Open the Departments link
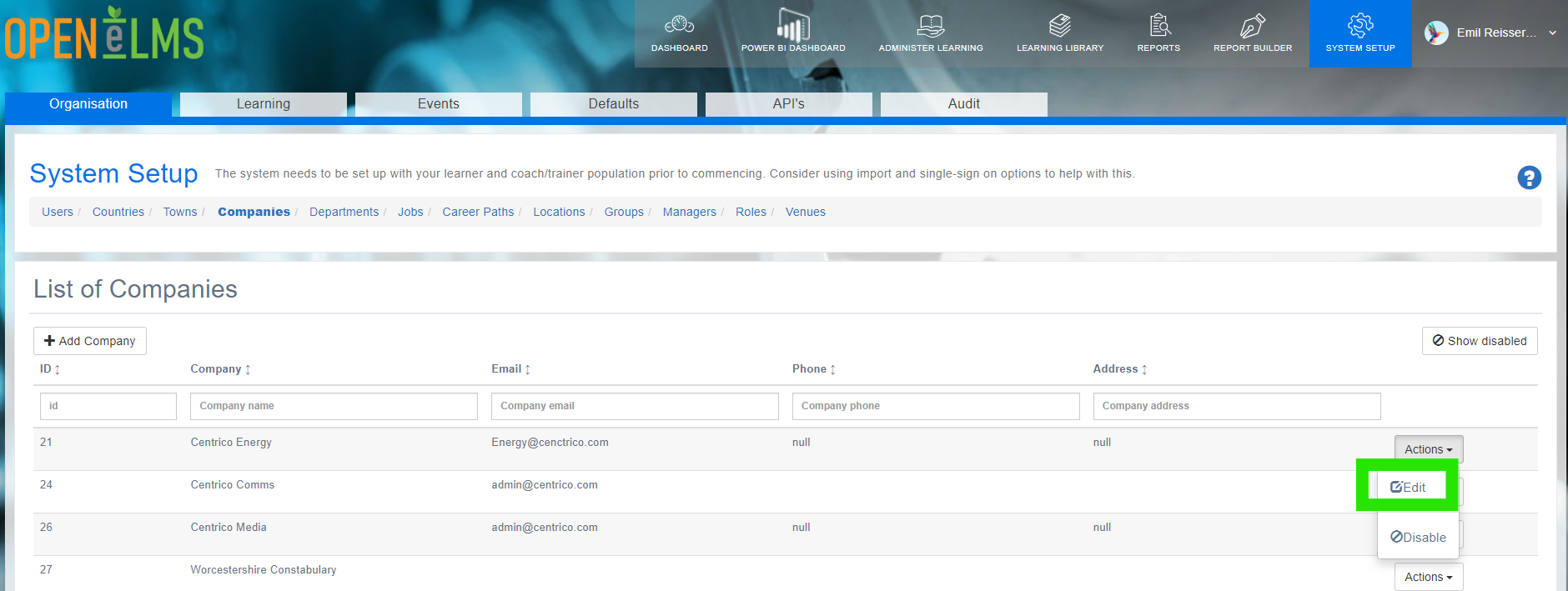Screen dimensions: 1568x591 click(x=344, y=212)
